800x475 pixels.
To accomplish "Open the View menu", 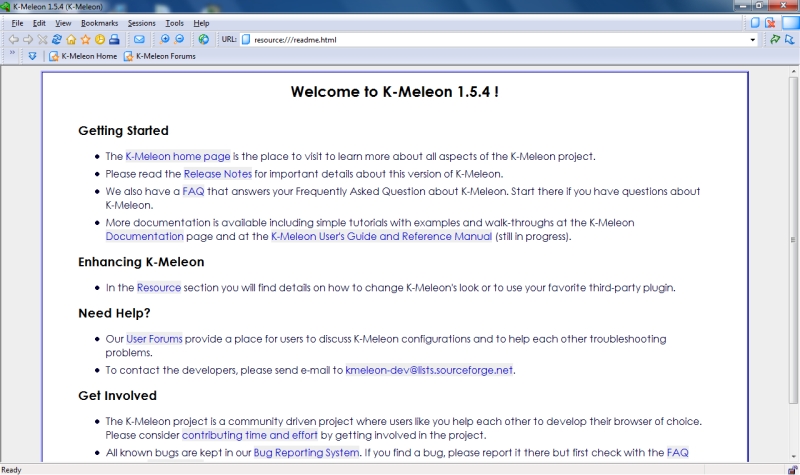I will click(63, 23).
